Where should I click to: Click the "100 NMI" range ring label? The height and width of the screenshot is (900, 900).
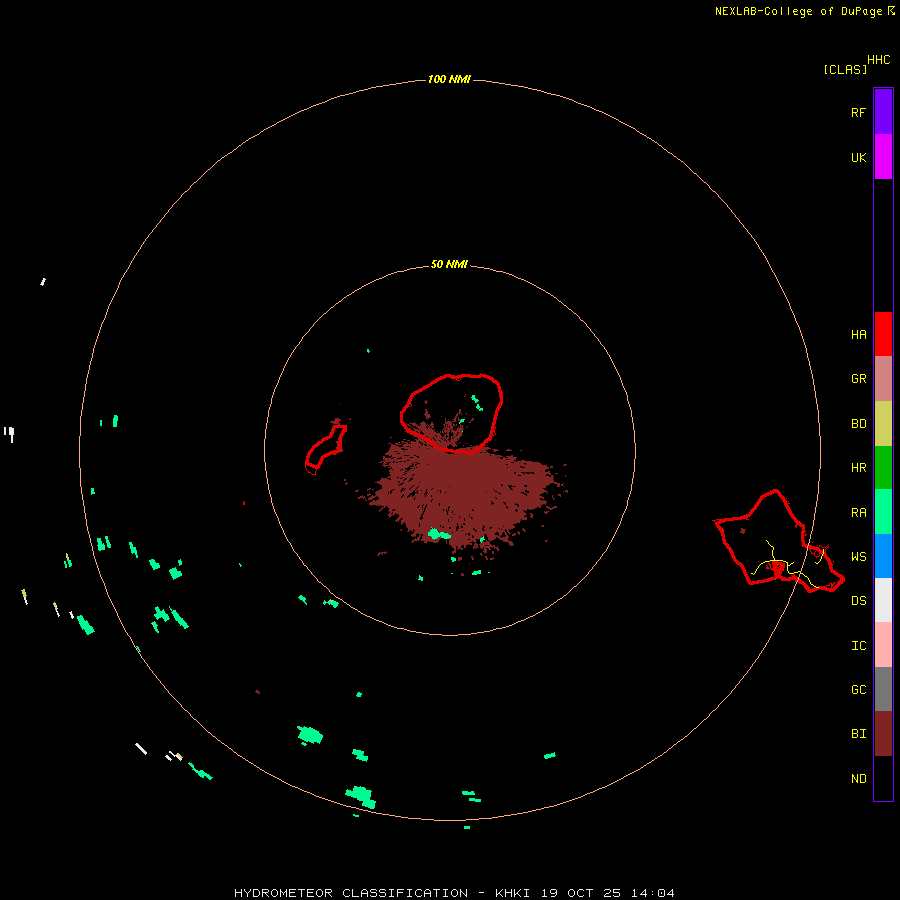tap(449, 79)
